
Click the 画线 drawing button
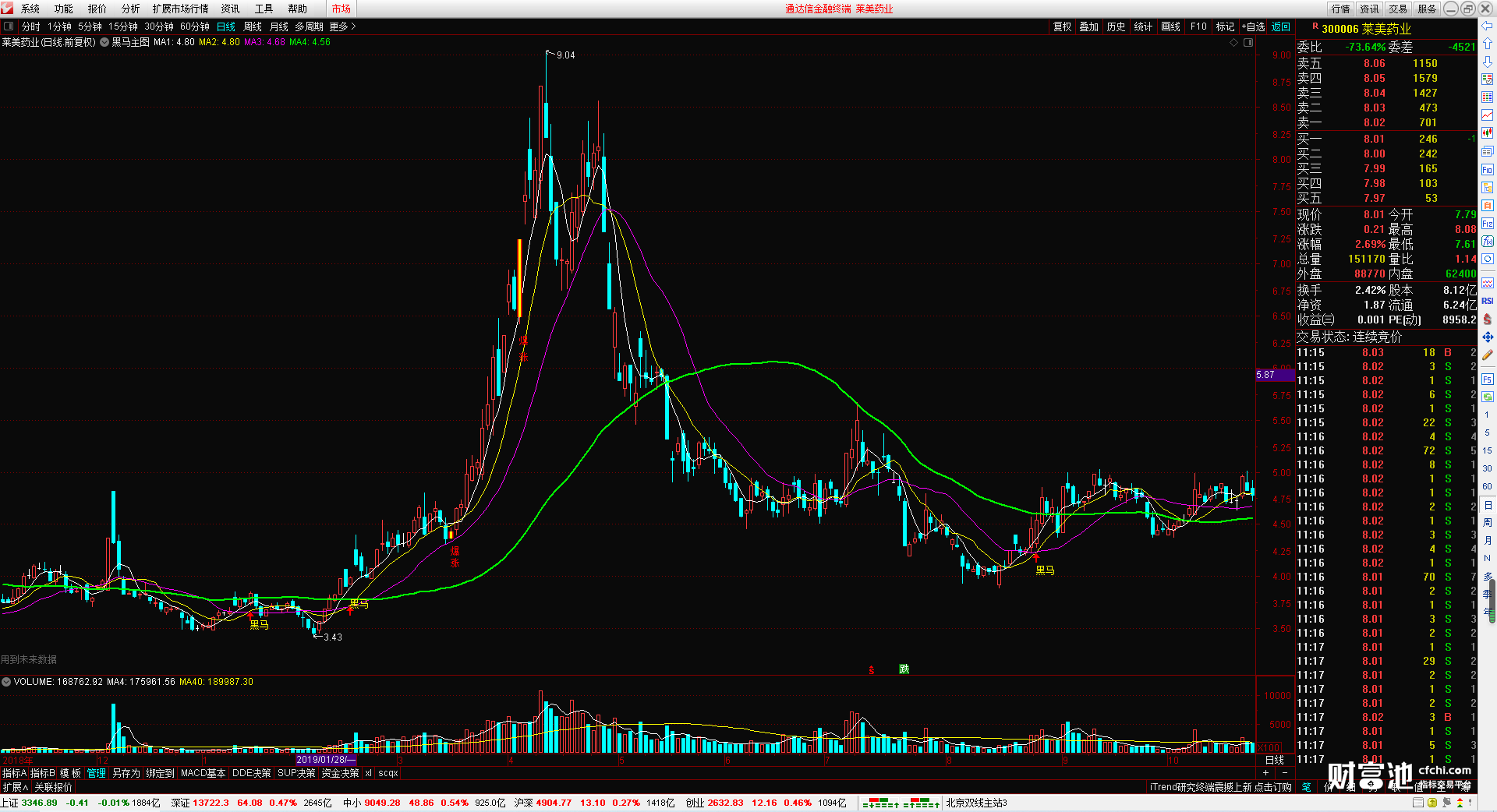point(1171,26)
